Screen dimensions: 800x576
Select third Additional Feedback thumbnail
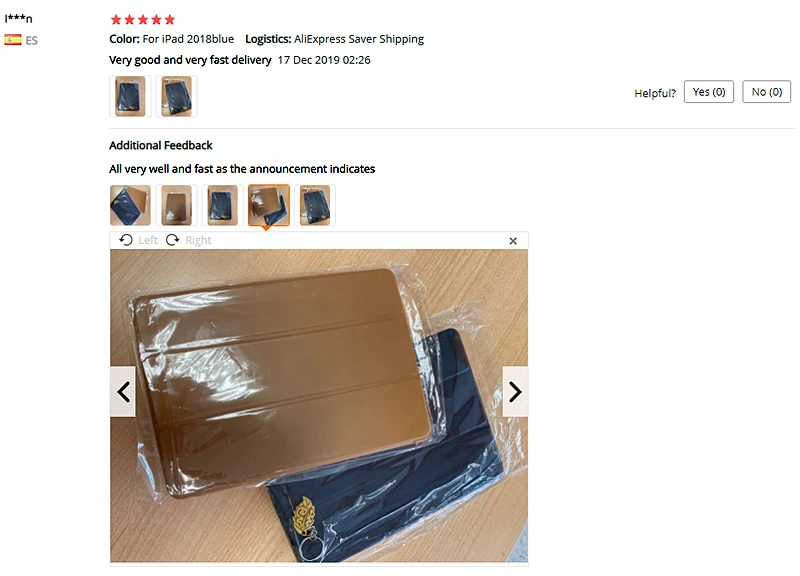222,205
